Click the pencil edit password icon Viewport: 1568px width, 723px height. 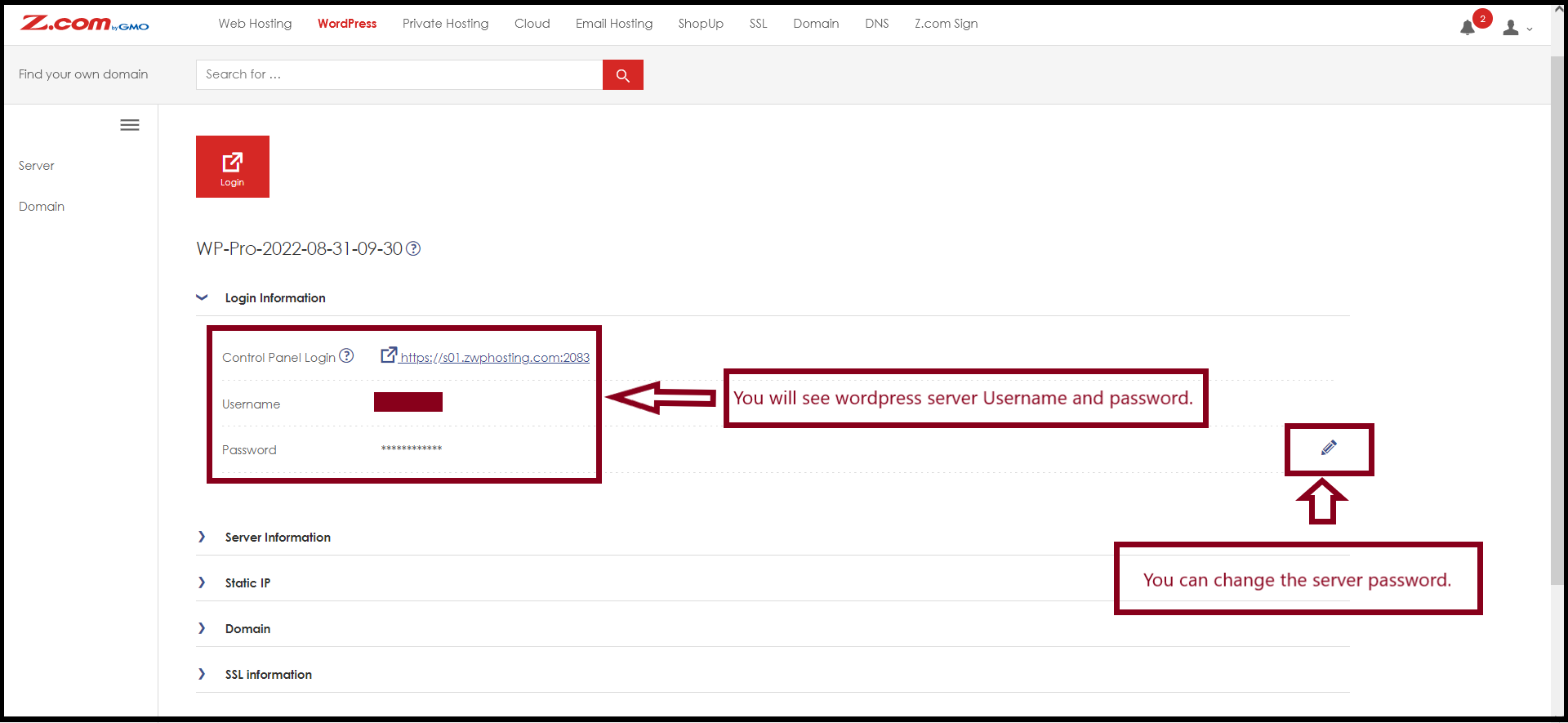click(1329, 448)
